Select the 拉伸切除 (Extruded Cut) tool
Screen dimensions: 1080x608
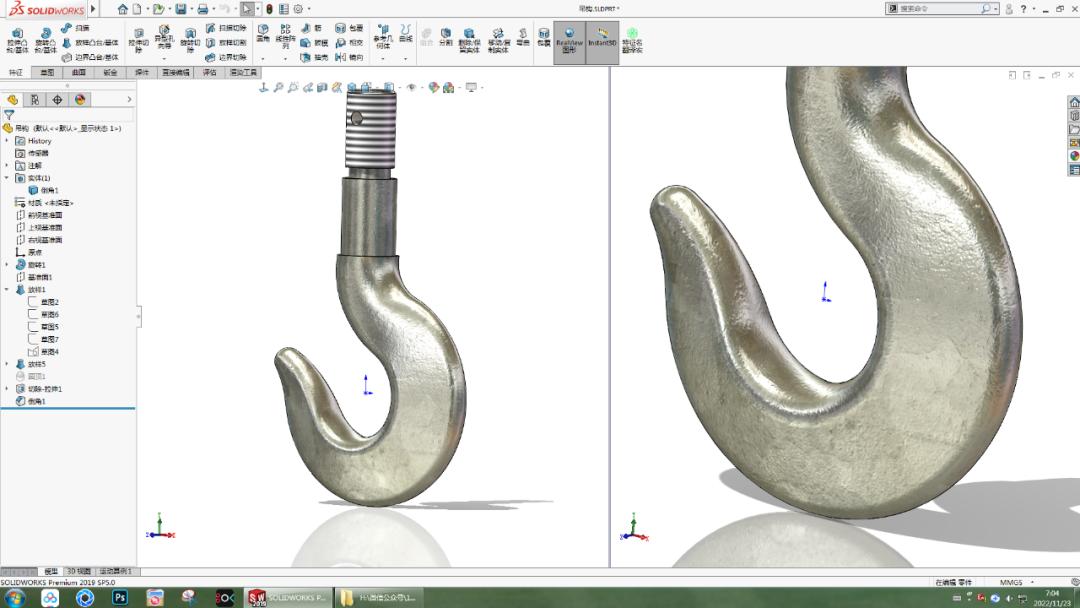(x=139, y=37)
